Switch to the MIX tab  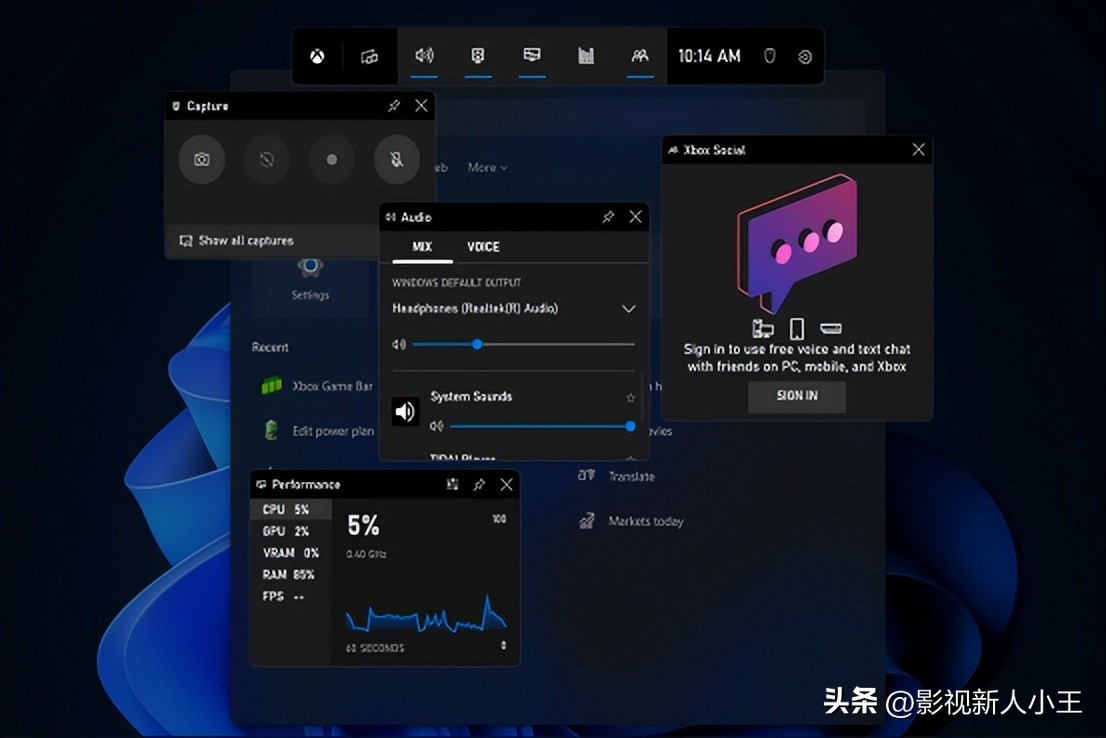(422, 247)
